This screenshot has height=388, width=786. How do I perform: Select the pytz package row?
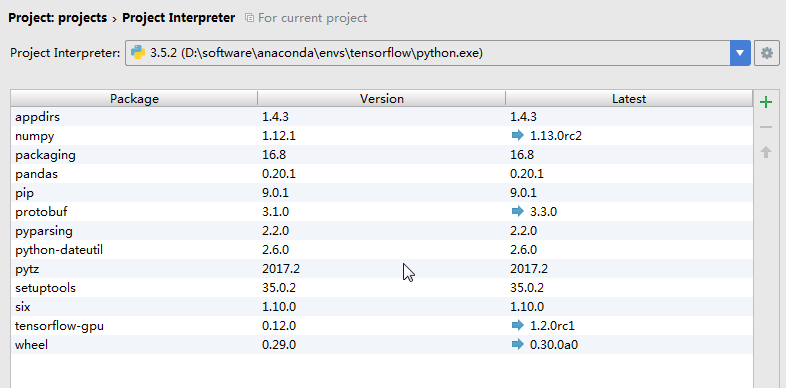click(x=381, y=269)
